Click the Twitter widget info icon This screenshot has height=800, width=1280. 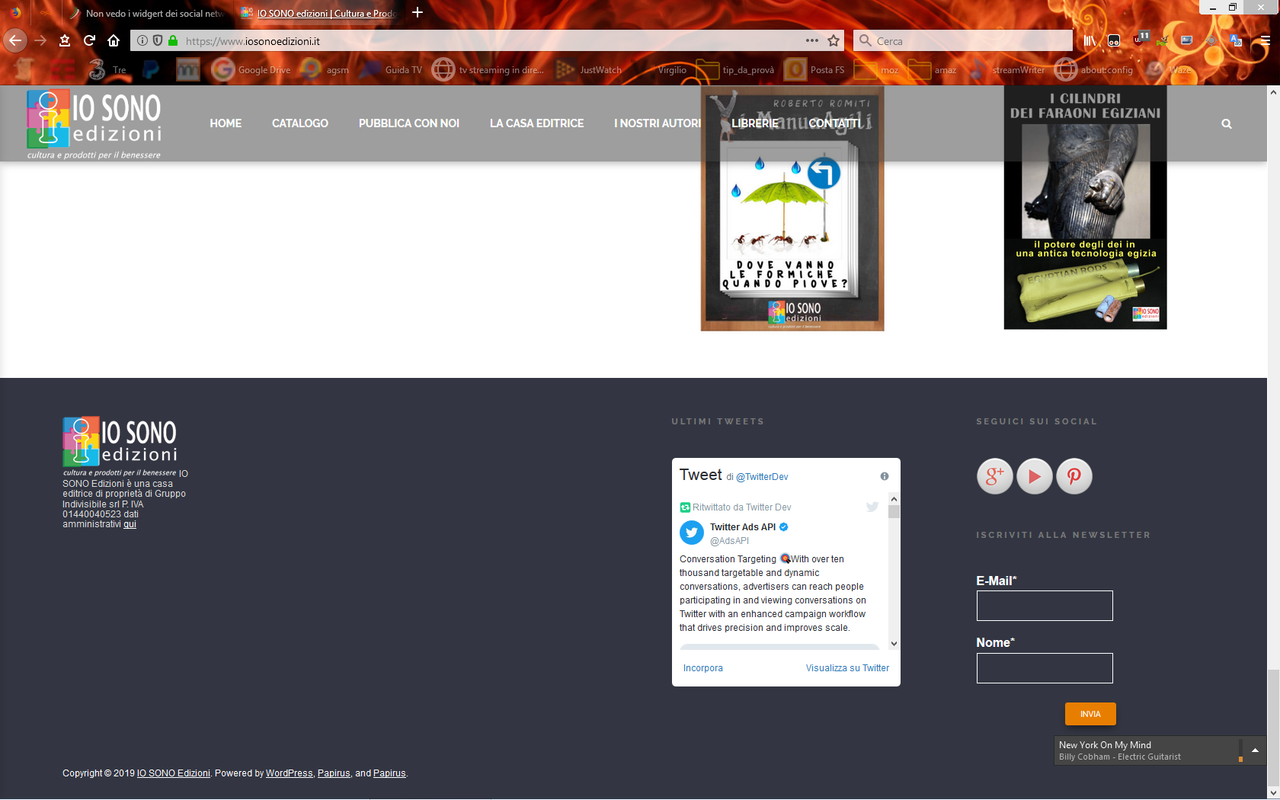(884, 477)
